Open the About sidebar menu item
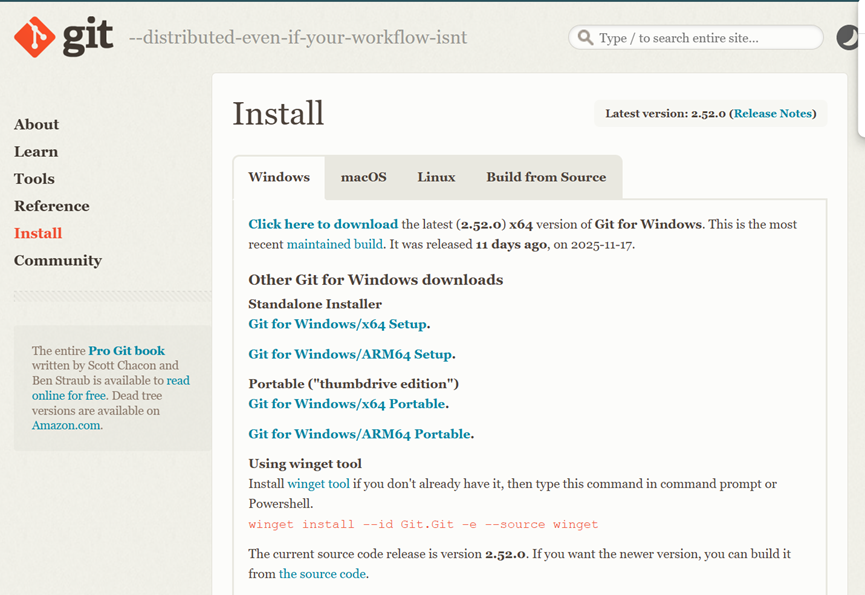 pos(36,125)
